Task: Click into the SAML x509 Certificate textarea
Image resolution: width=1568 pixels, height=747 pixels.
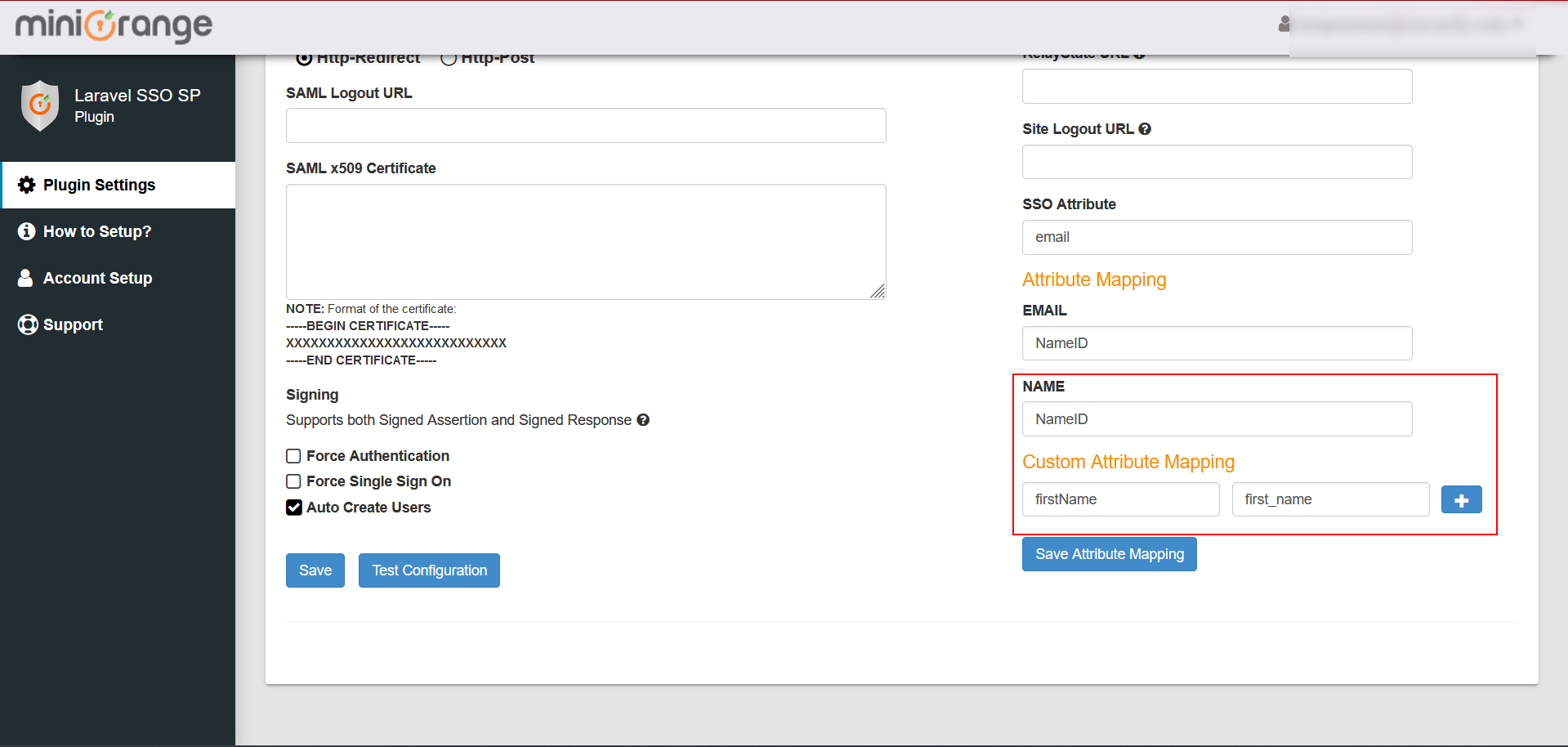Action: coord(586,242)
